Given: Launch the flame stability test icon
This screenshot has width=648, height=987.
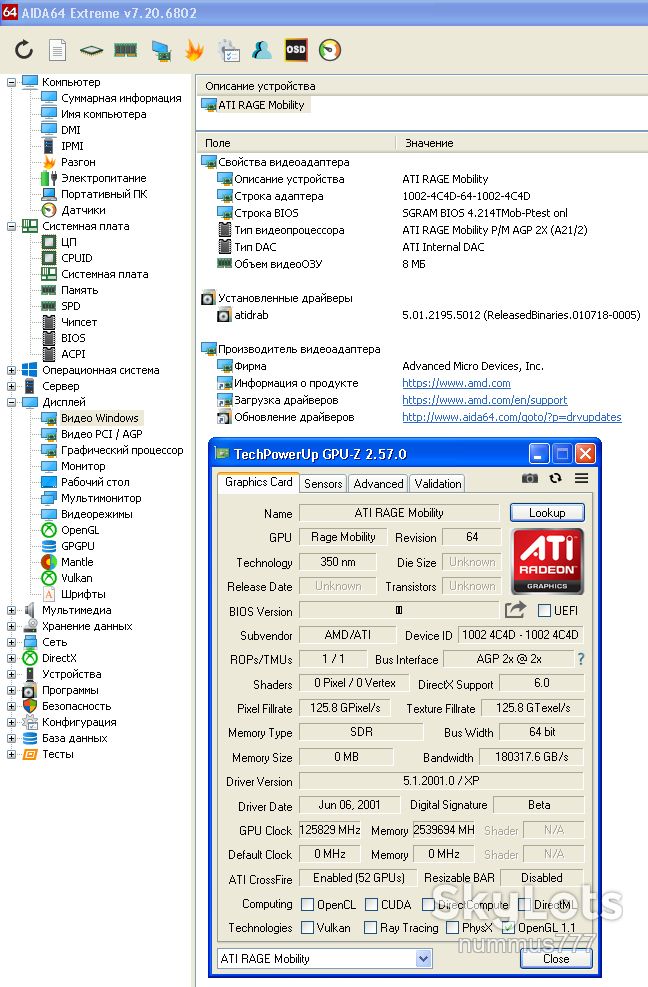Looking at the screenshot, I should (x=195, y=50).
